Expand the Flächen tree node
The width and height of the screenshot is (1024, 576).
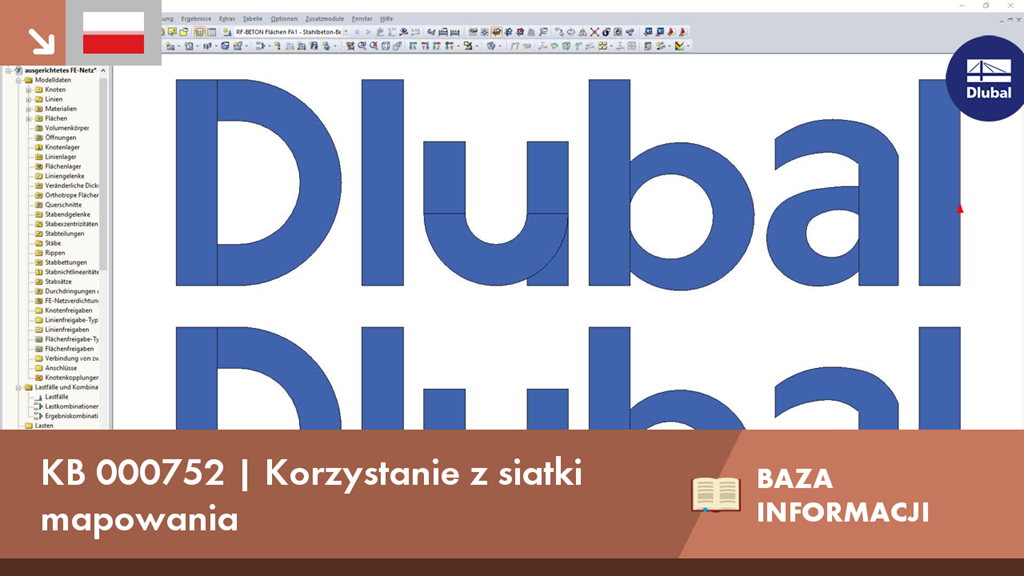[29, 119]
